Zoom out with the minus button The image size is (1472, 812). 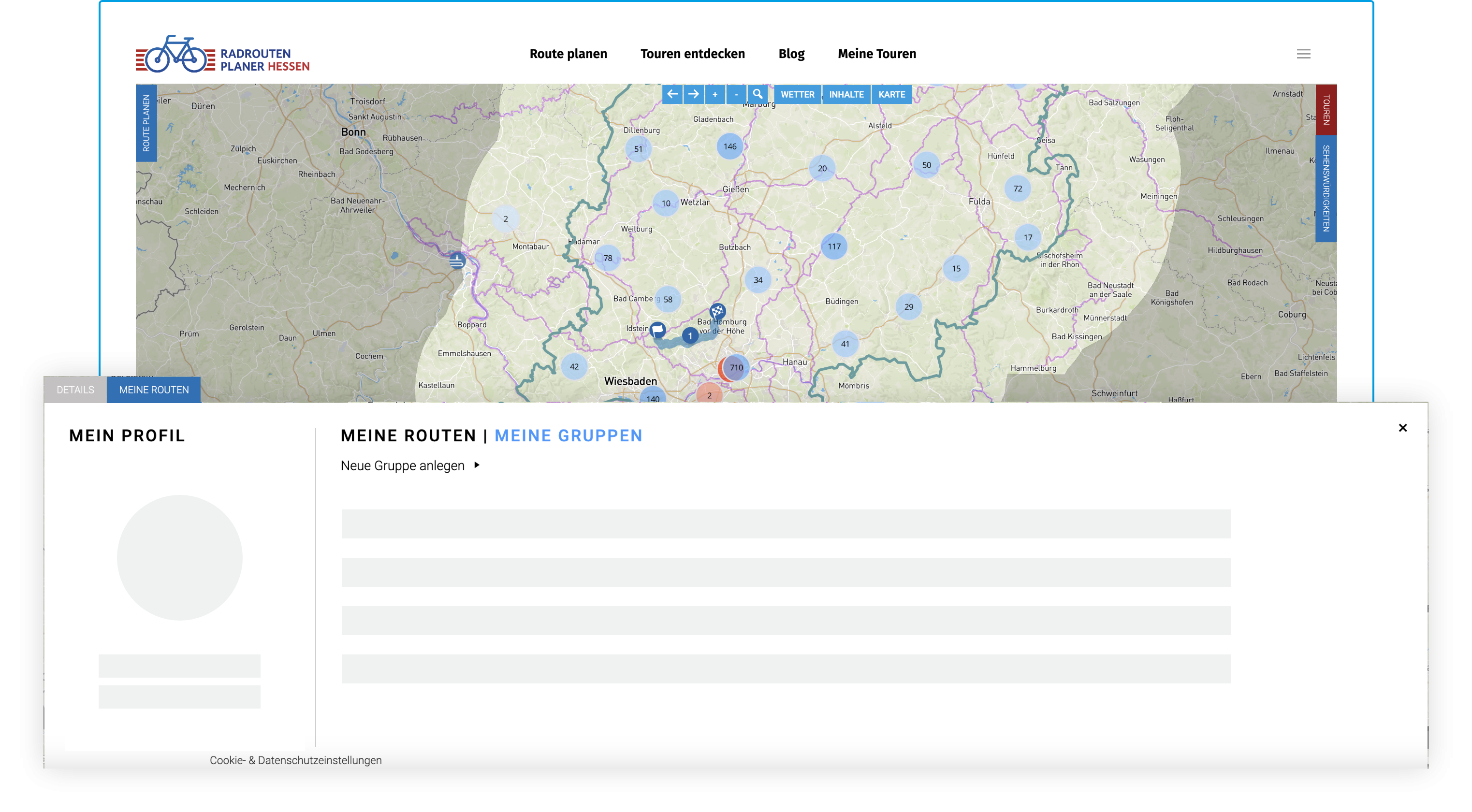coord(736,94)
